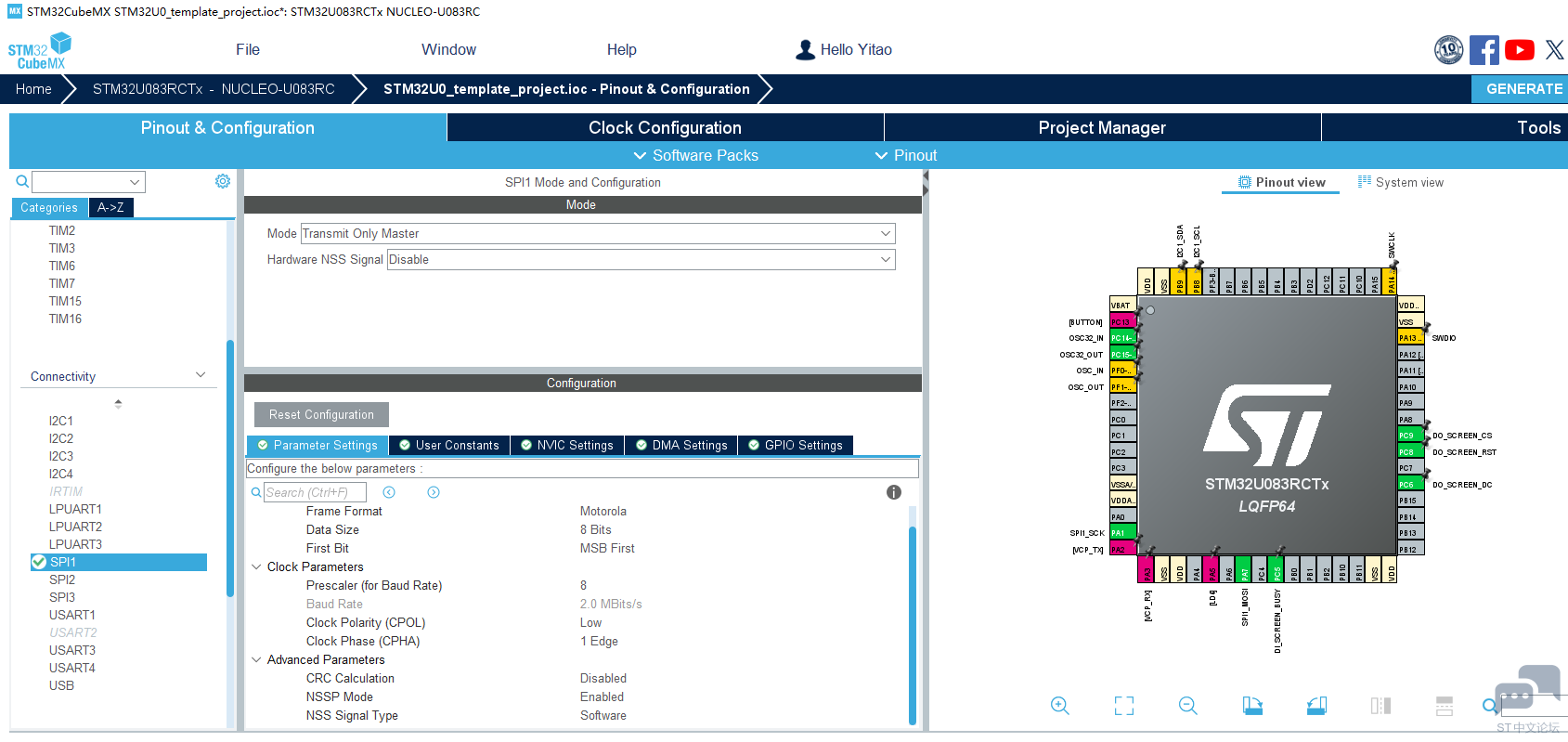Click the horizontal split view icon
Image resolution: width=1568 pixels, height=742 pixels.
pos(1445,706)
